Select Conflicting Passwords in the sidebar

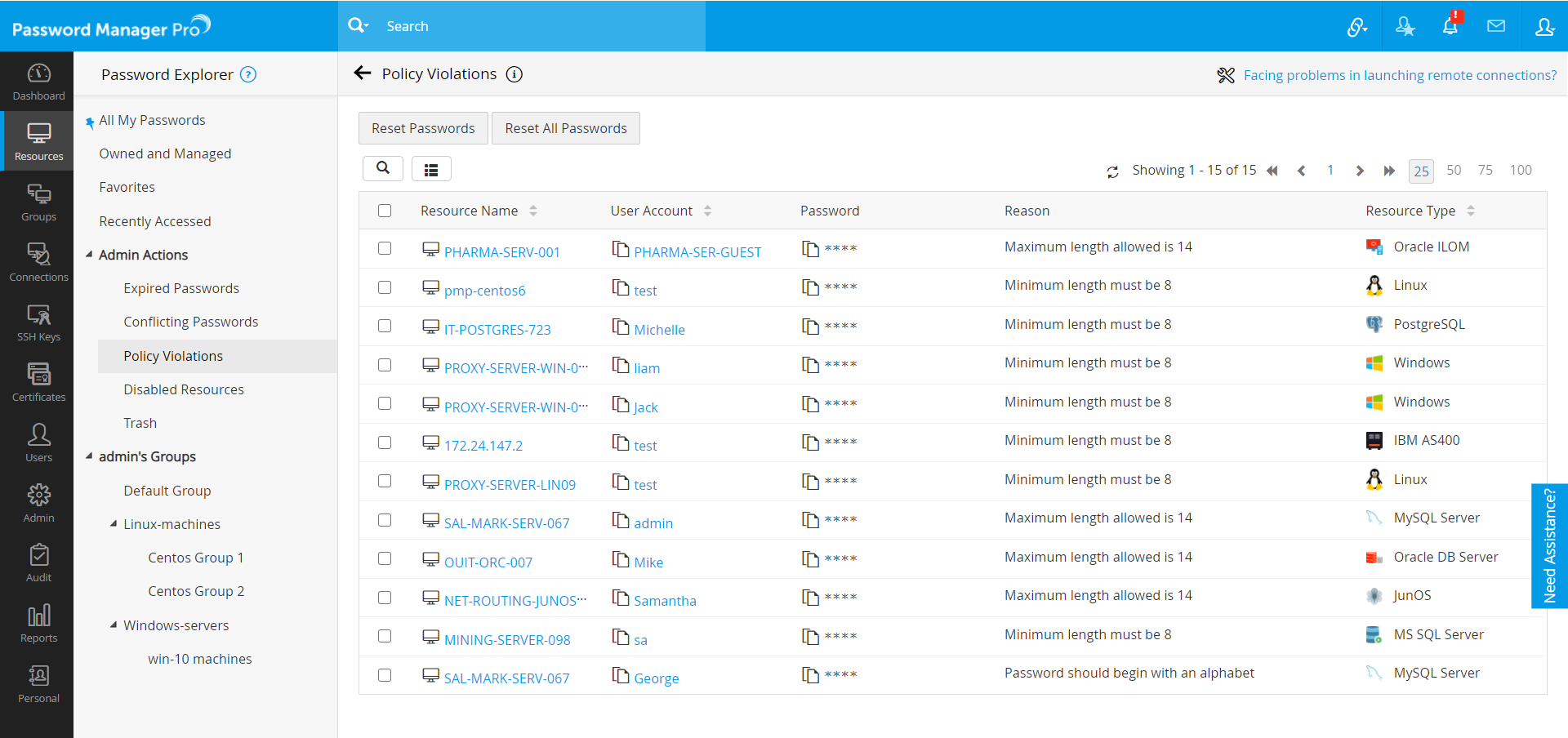tap(190, 322)
